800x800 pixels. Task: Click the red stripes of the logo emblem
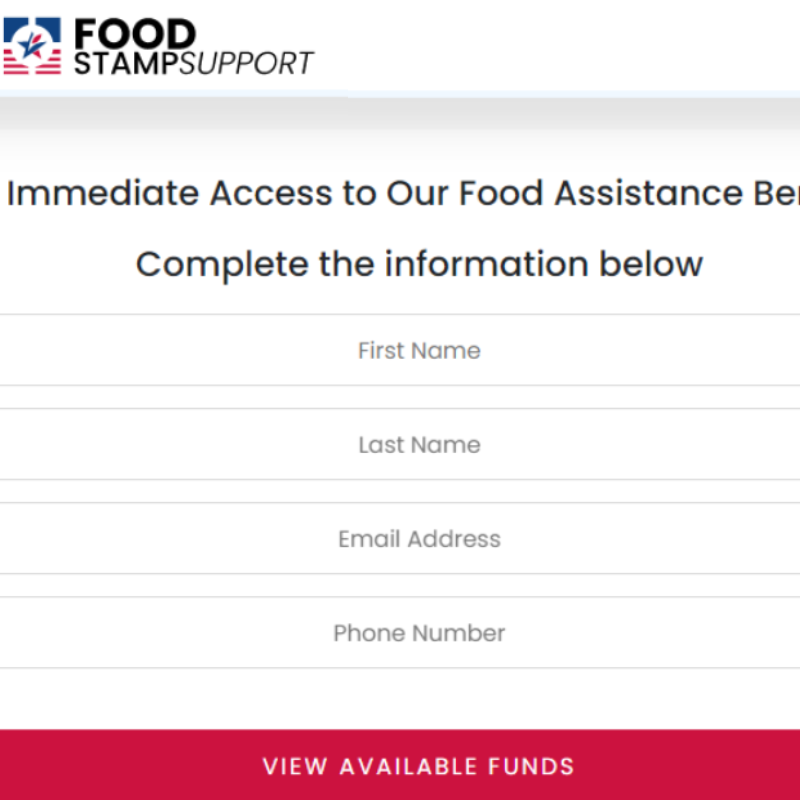tap(32, 66)
